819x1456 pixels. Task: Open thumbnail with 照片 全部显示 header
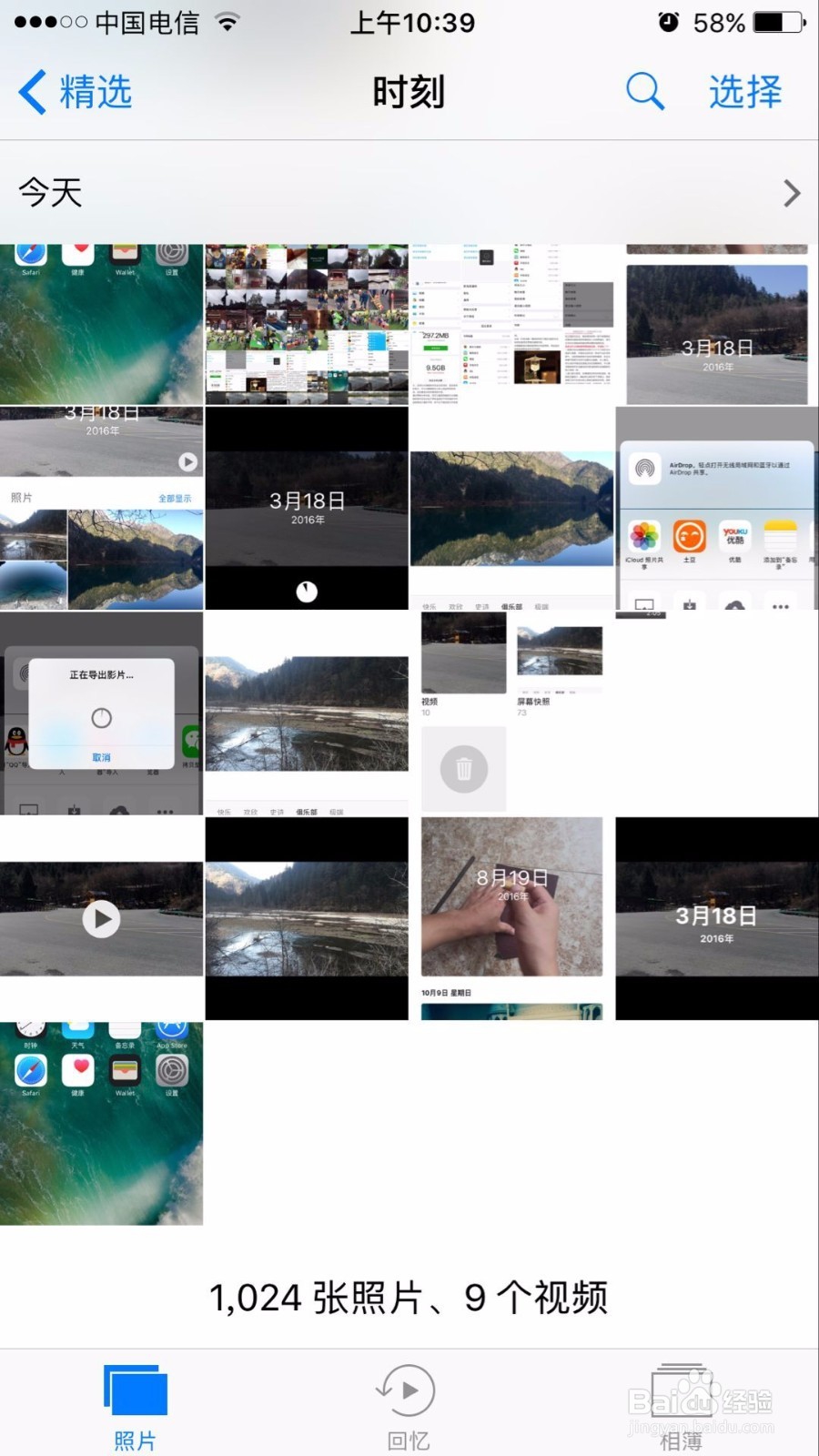click(x=101, y=508)
